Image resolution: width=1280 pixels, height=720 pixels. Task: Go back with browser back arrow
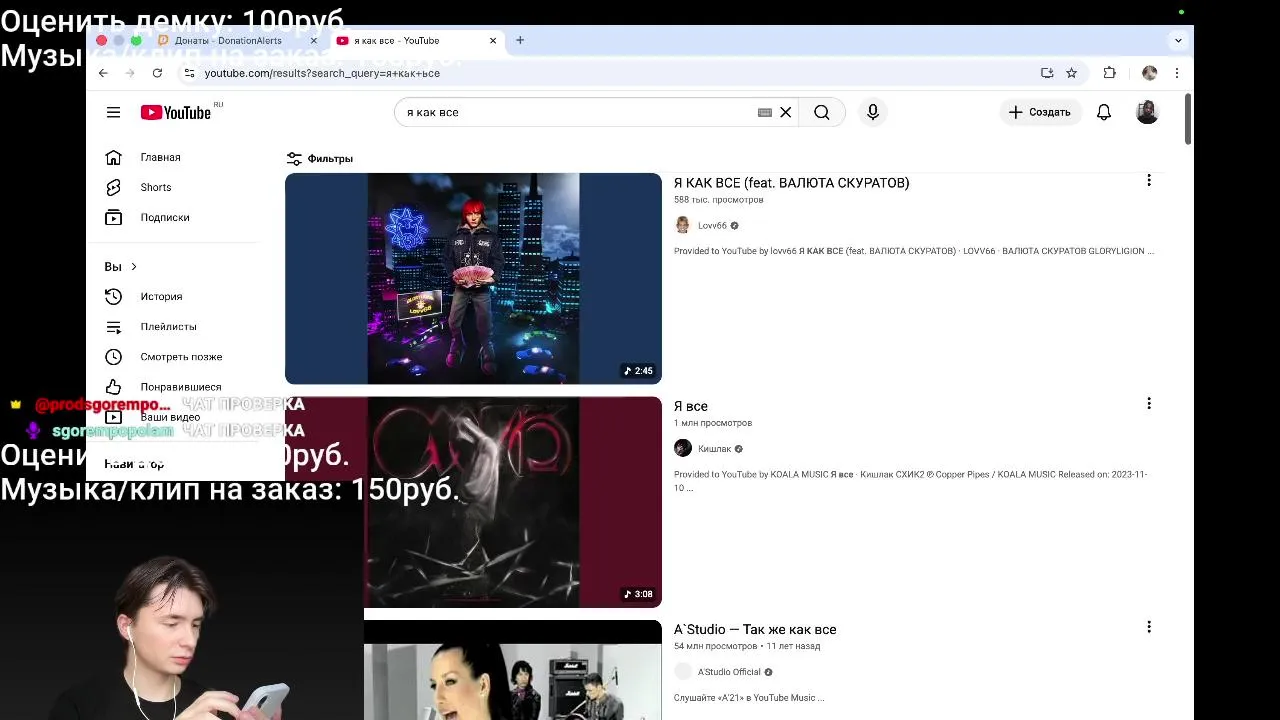tap(103, 73)
